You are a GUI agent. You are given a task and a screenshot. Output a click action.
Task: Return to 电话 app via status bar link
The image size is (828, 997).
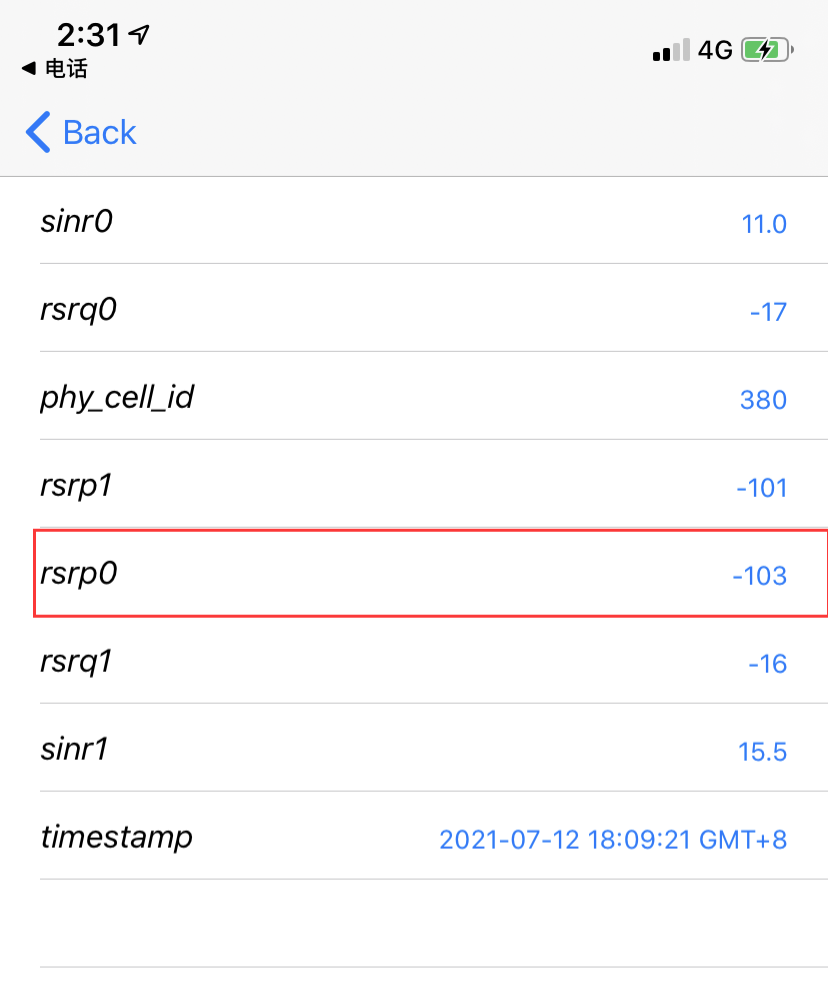point(56,69)
